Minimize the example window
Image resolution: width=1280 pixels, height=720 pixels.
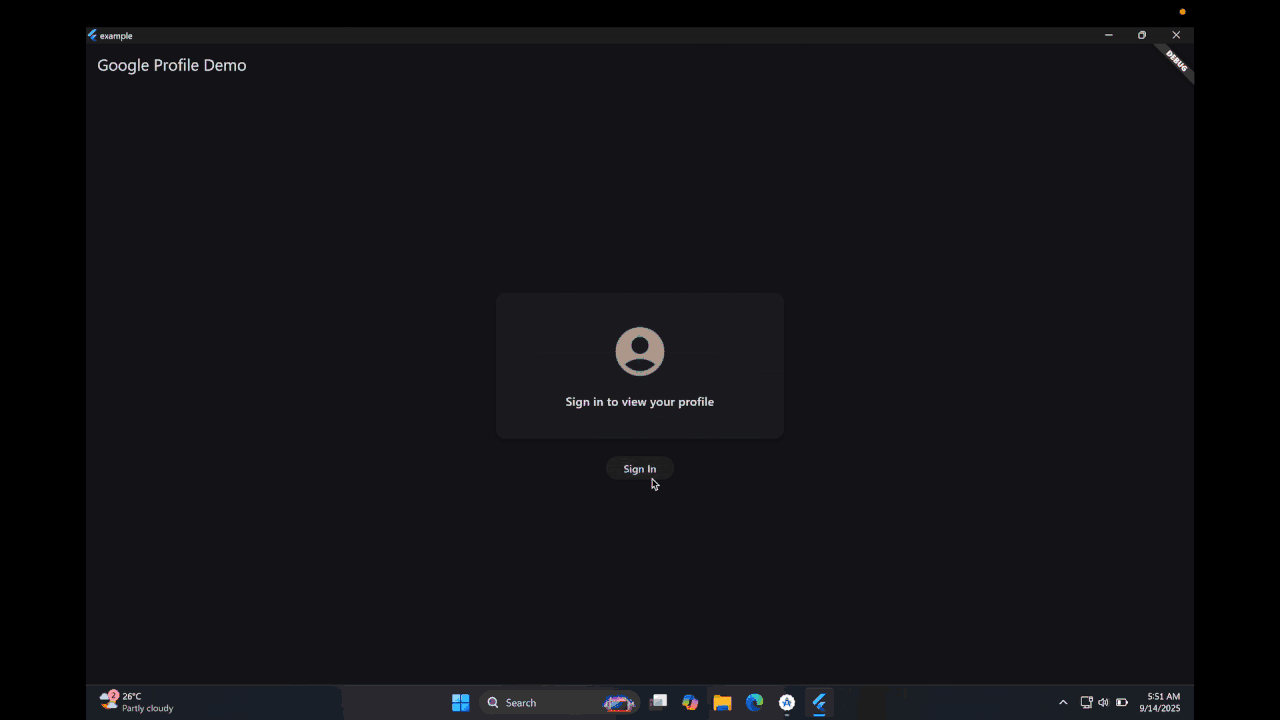click(1108, 35)
